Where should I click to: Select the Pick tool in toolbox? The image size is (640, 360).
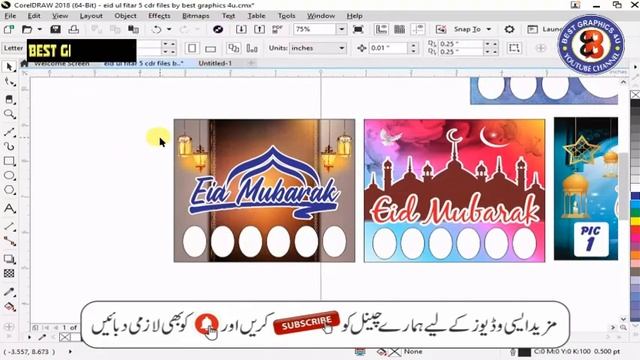coord(9,67)
